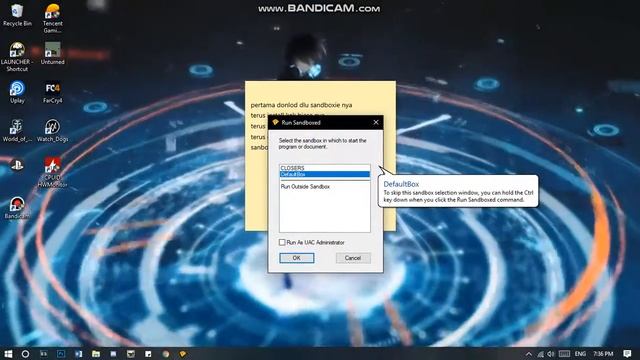Open the Recycle Bin desktop icon

[17, 16]
